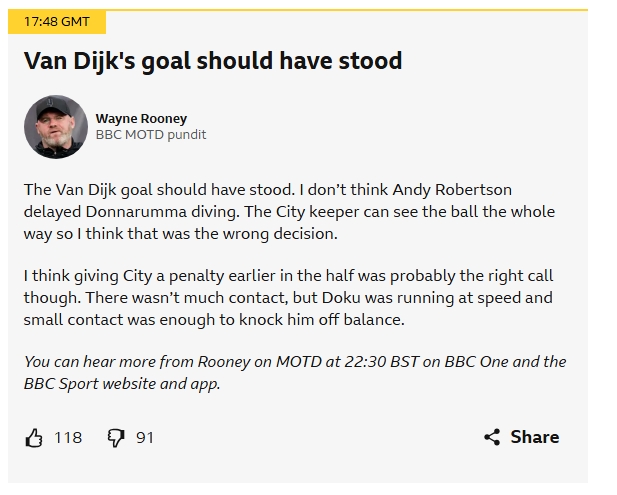Open the Share button label

(x=535, y=437)
